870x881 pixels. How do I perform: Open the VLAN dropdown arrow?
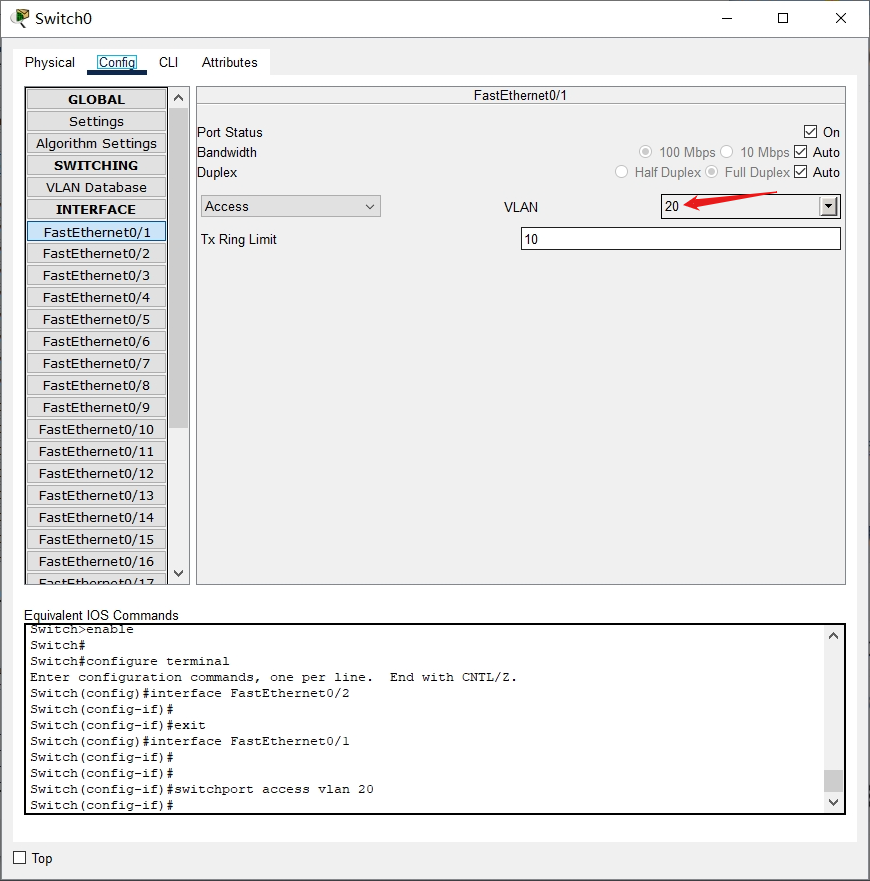click(x=828, y=206)
